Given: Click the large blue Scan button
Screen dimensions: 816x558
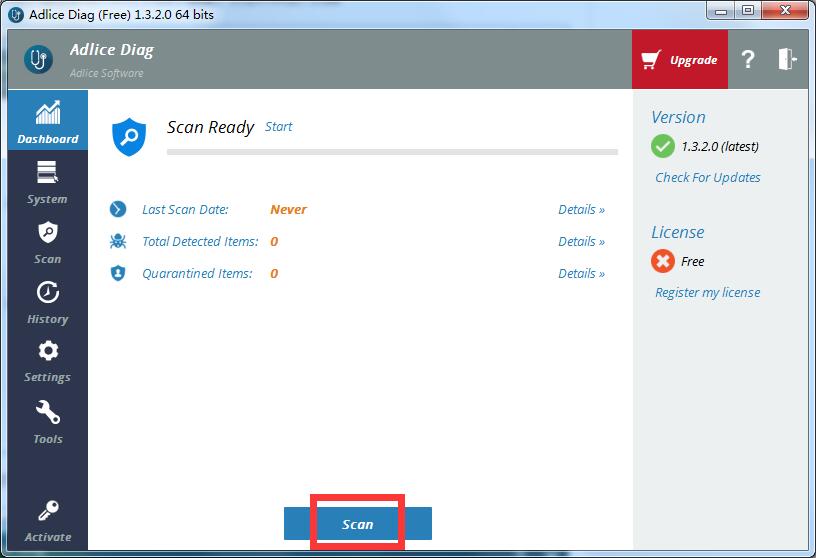Looking at the screenshot, I should click(x=358, y=524).
